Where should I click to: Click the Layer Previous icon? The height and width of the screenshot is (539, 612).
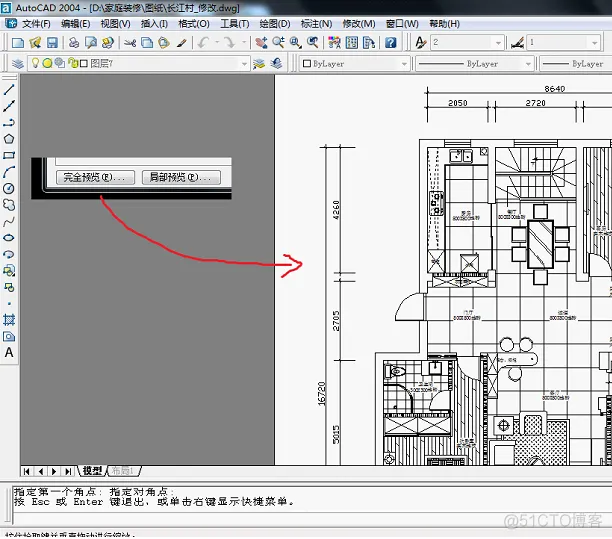(x=276, y=64)
